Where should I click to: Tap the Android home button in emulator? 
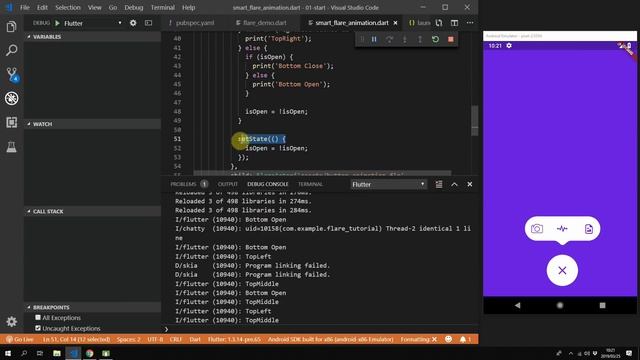coord(560,305)
